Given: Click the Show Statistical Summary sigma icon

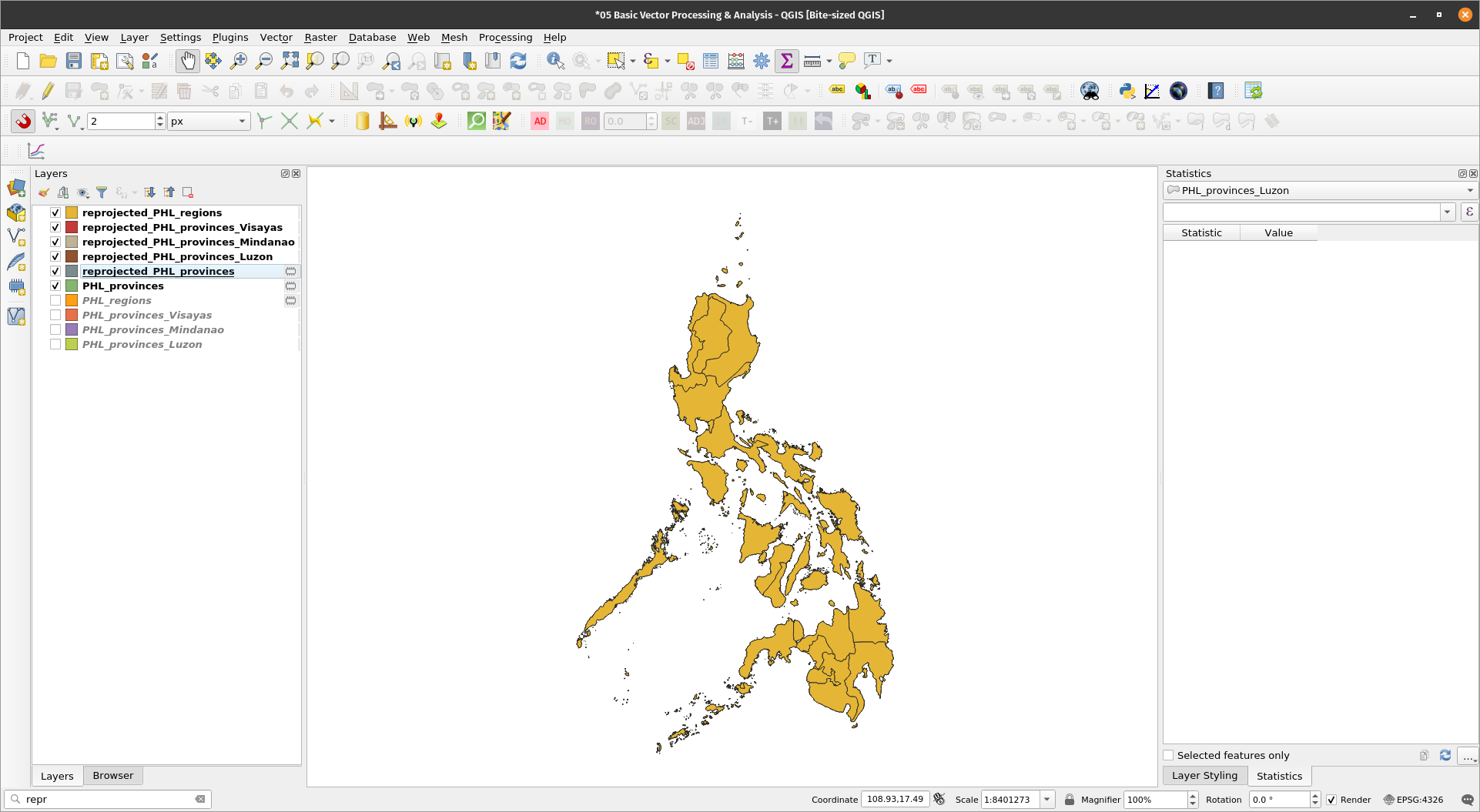Looking at the screenshot, I should pos(786,61).
